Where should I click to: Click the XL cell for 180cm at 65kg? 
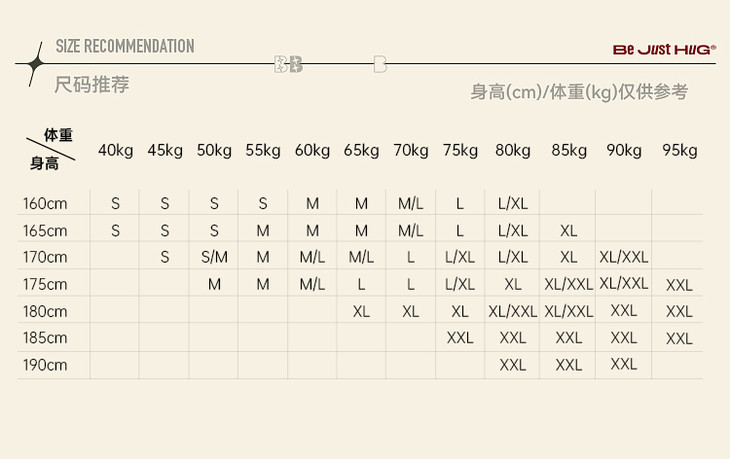pos(361,311)
